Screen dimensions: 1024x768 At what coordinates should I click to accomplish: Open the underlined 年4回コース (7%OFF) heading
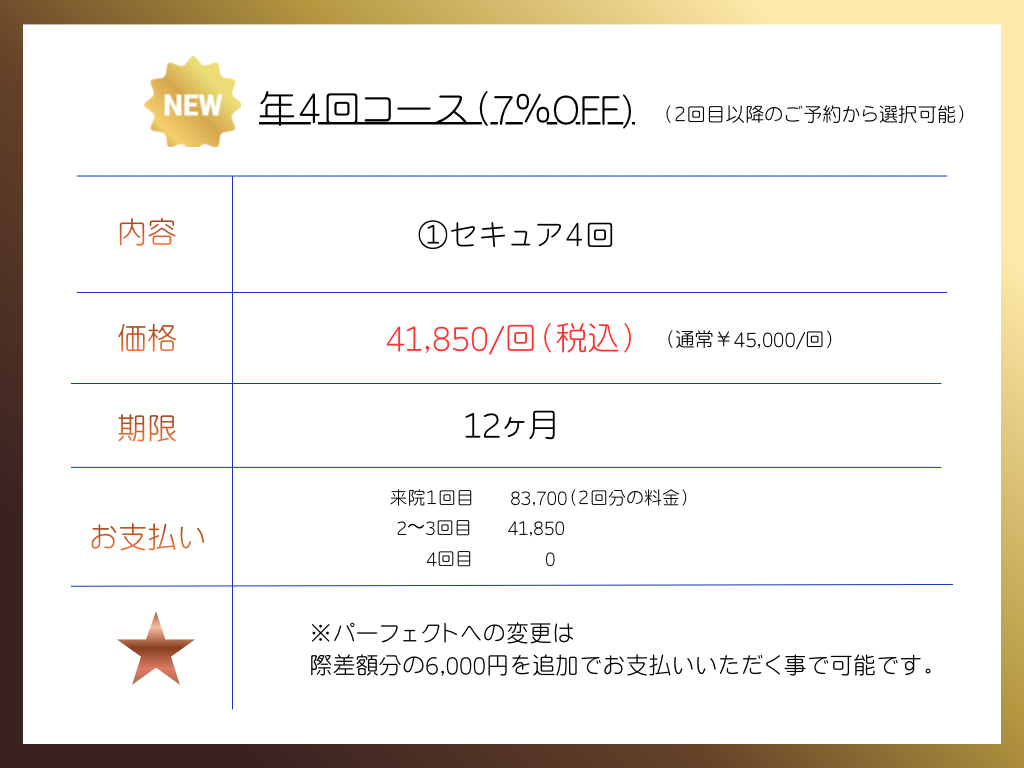(x=446, y=109)
